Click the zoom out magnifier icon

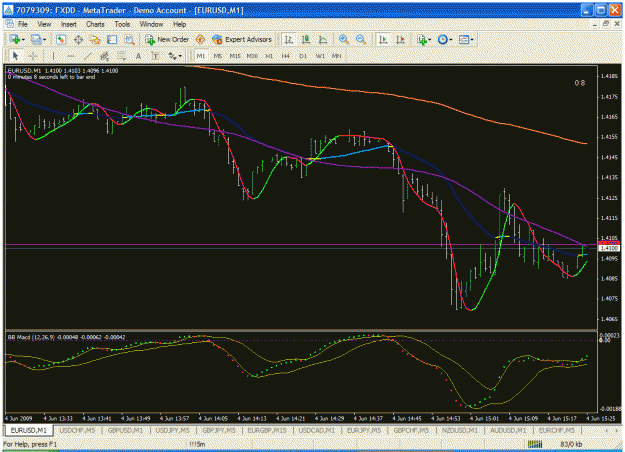click(361, 39)
